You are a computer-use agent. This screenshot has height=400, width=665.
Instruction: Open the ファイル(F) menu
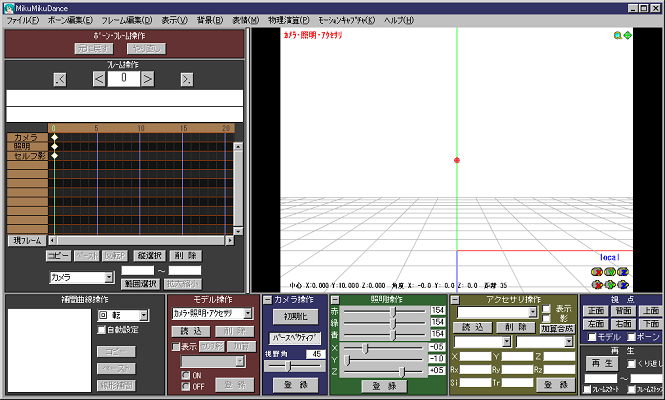tap(22, 20)
